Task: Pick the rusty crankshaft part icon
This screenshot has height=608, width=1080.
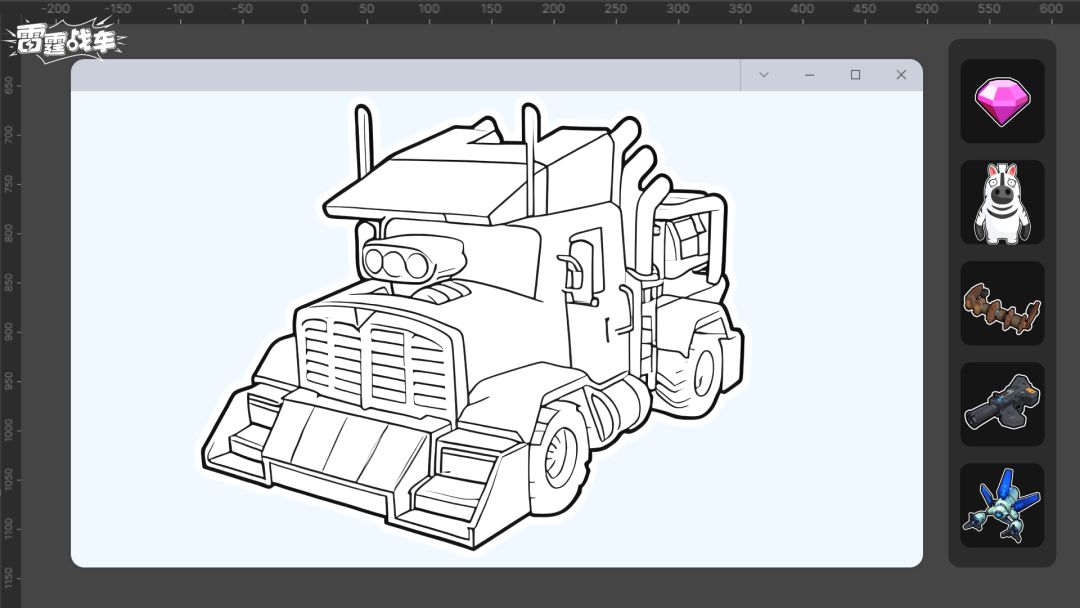Action: [x=1002, y=305]
